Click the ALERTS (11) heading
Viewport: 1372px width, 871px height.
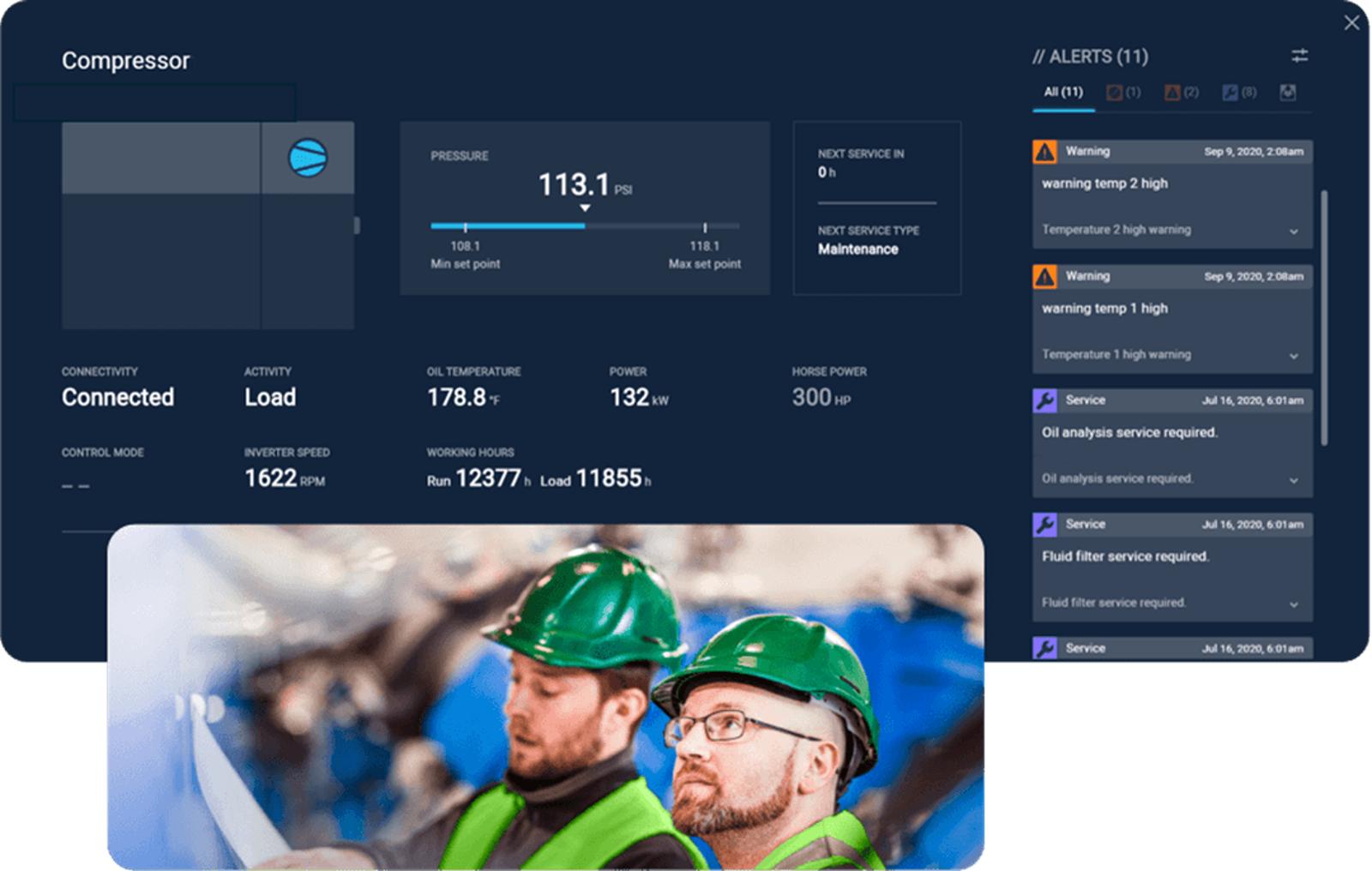click(x=1090, y=57)
